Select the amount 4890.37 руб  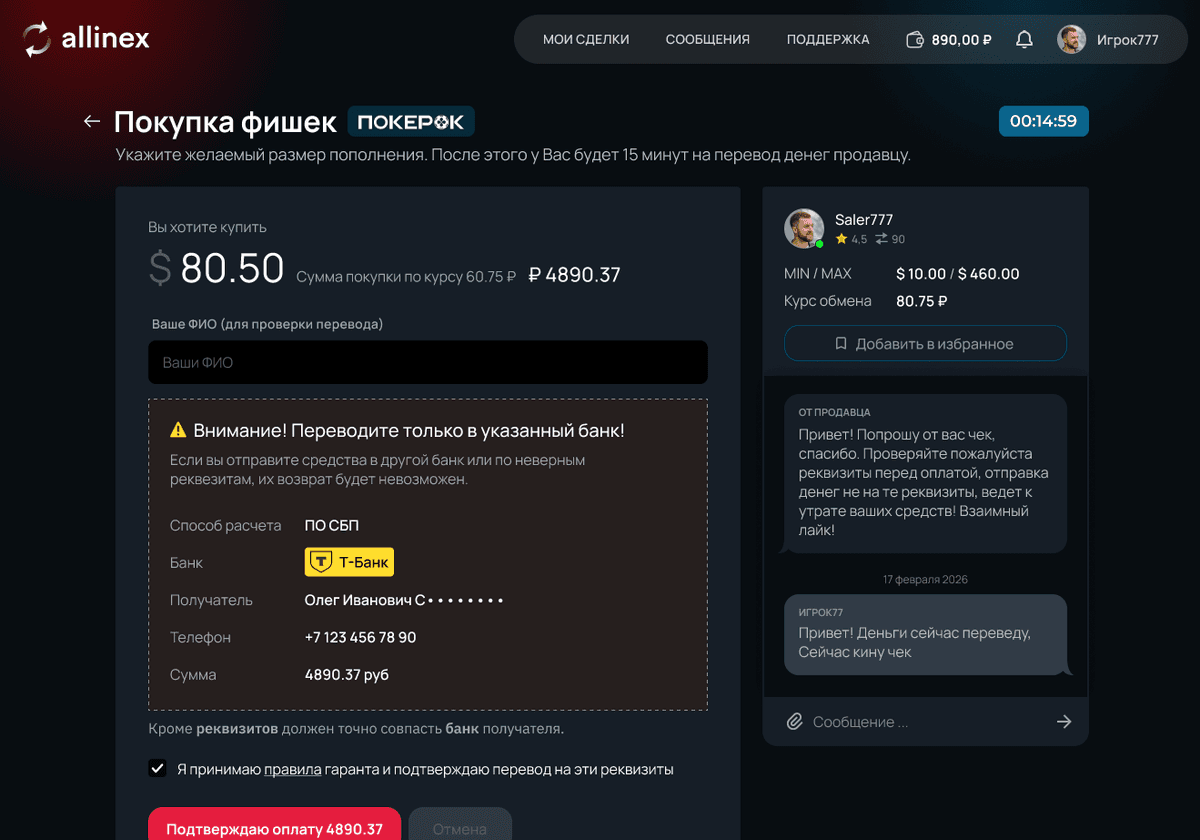(346, 675)
